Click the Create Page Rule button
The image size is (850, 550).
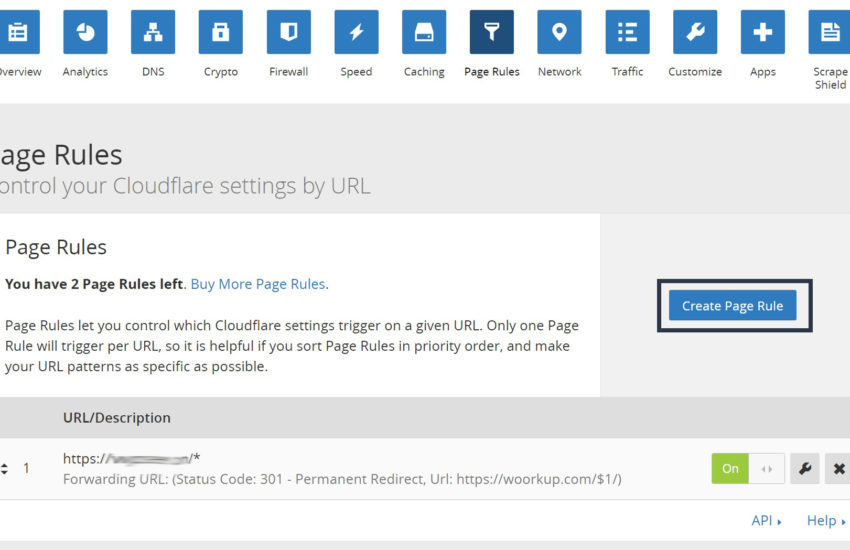733,306
